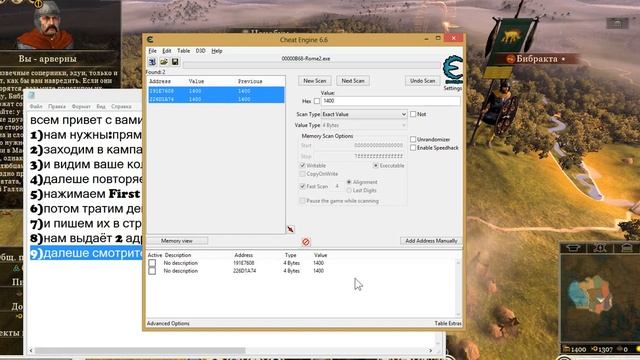Image resolution: width=640 pixels, height=360 pixels.
Task: Click the Notepad window title icon
Action: pos(31,96)
